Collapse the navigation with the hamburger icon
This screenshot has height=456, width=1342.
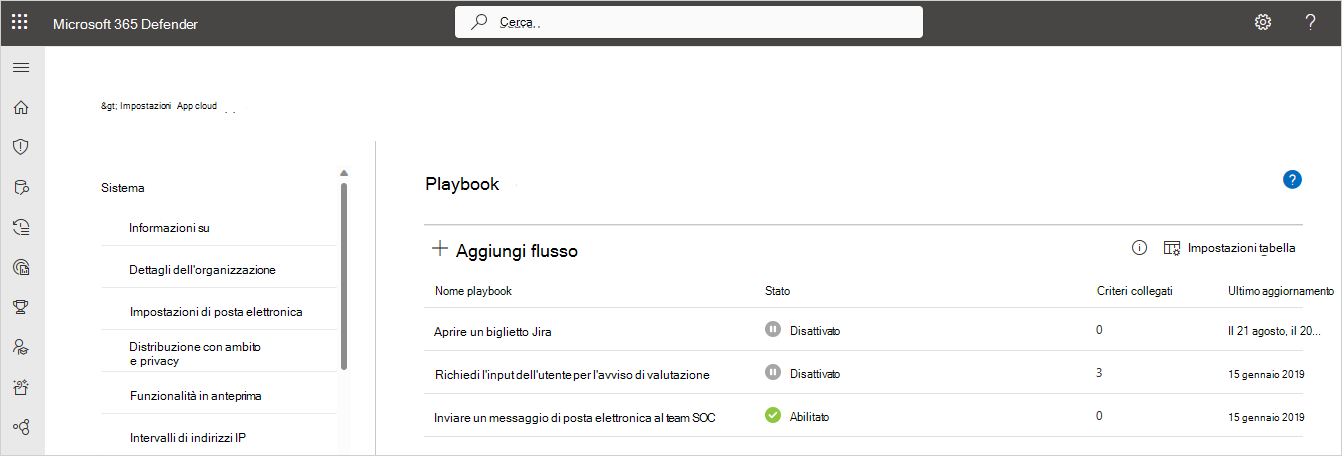(20, 68)
